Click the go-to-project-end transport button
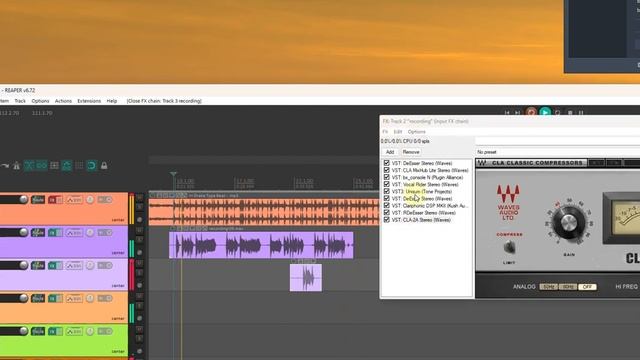Screen dimensions: 640x360 click(x=518, y=113)
